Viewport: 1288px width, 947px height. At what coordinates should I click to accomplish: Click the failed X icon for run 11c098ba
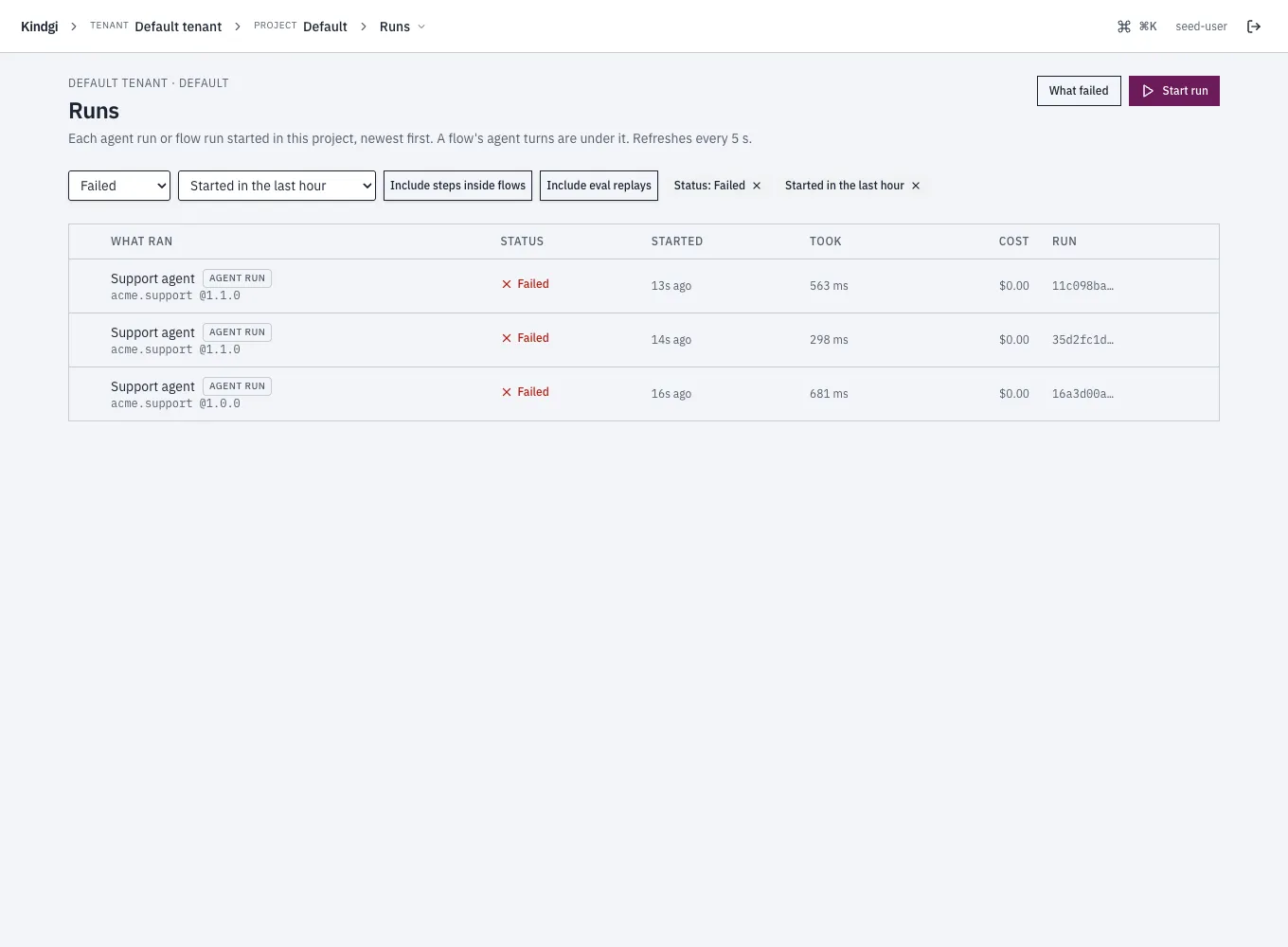point(507,284)
